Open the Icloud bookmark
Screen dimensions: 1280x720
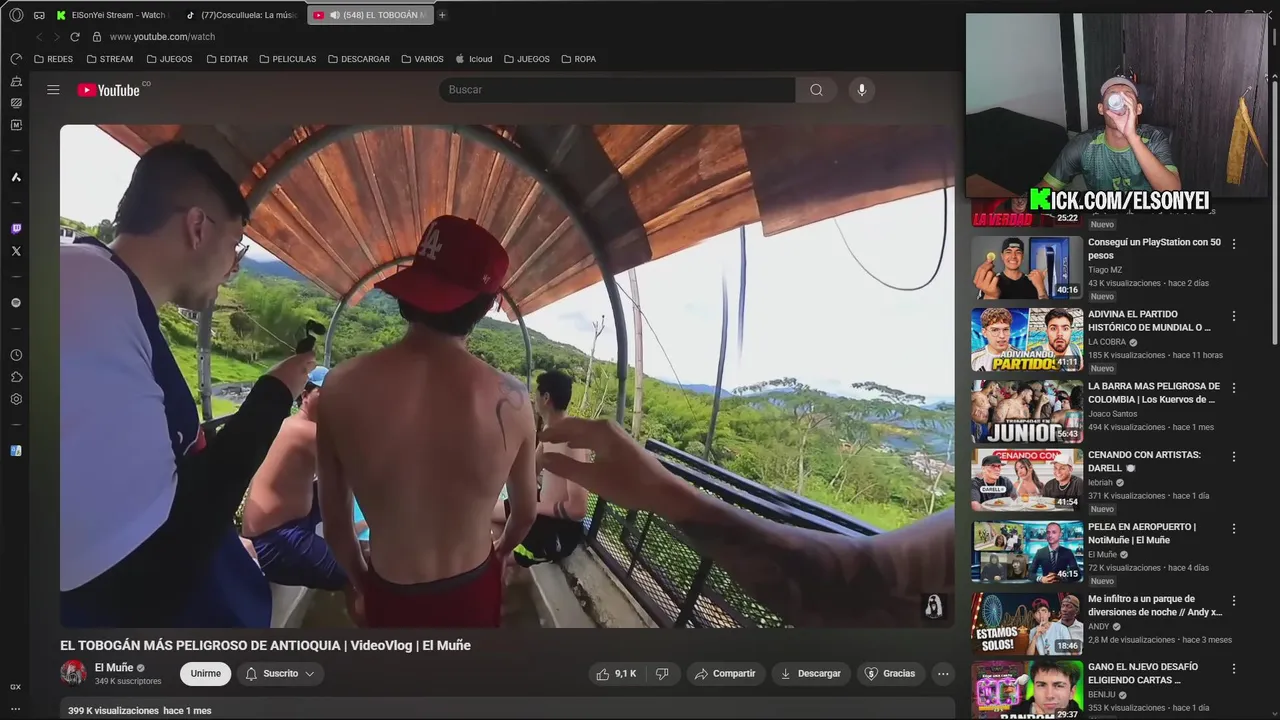[x=474, y=59]
